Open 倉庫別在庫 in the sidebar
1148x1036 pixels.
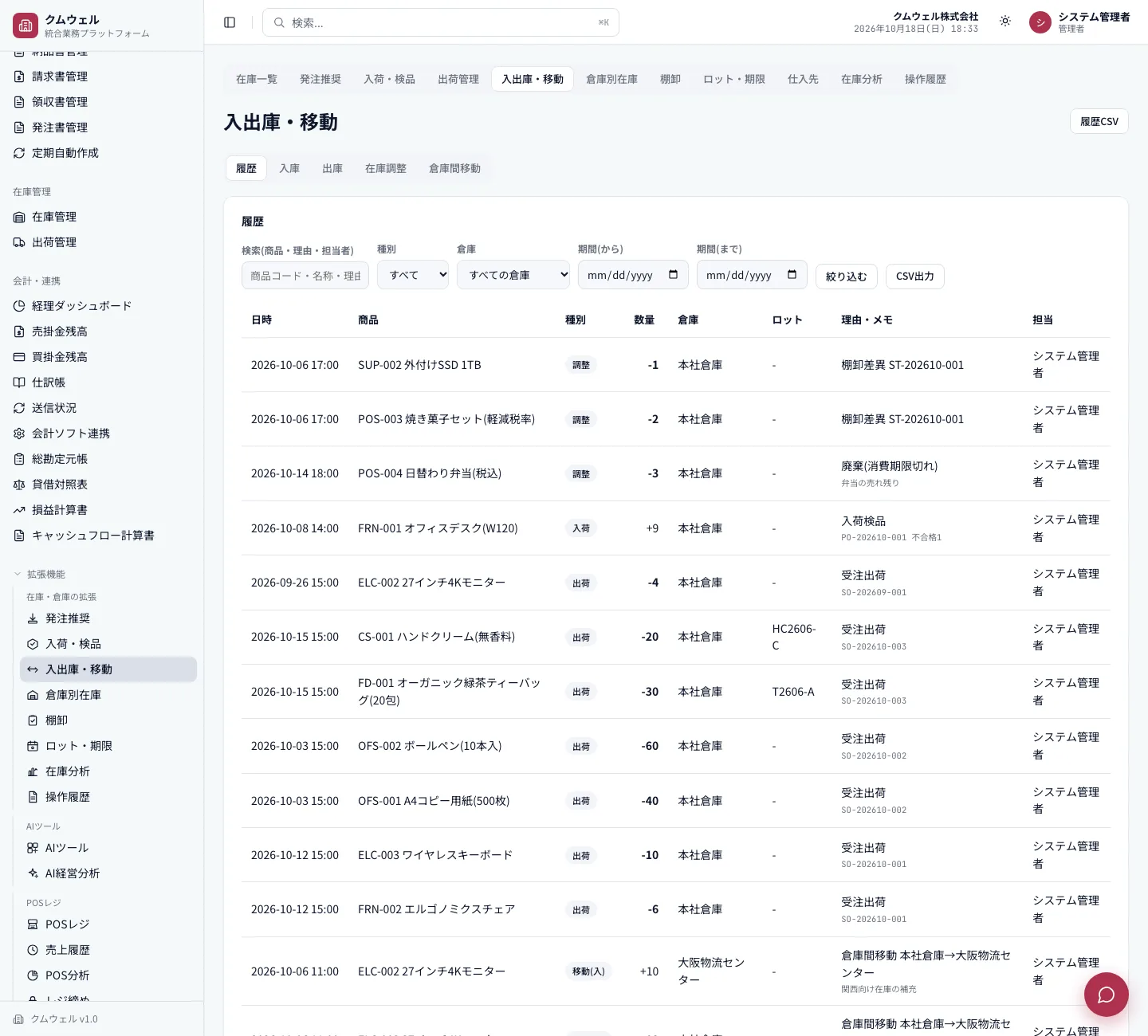pyautogui.click(x=108, y=695)
